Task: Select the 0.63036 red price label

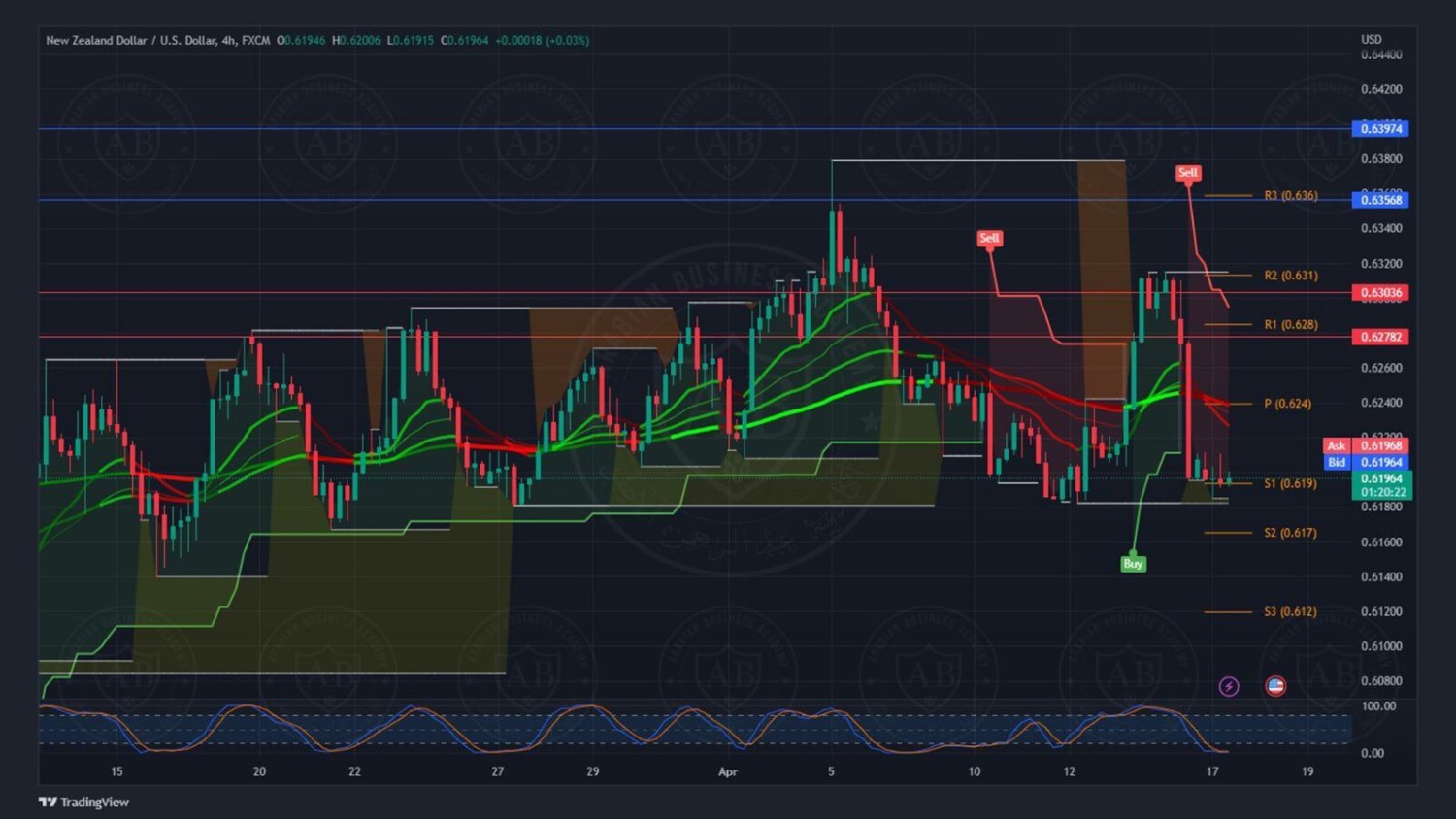Action: pos(1380,292)
